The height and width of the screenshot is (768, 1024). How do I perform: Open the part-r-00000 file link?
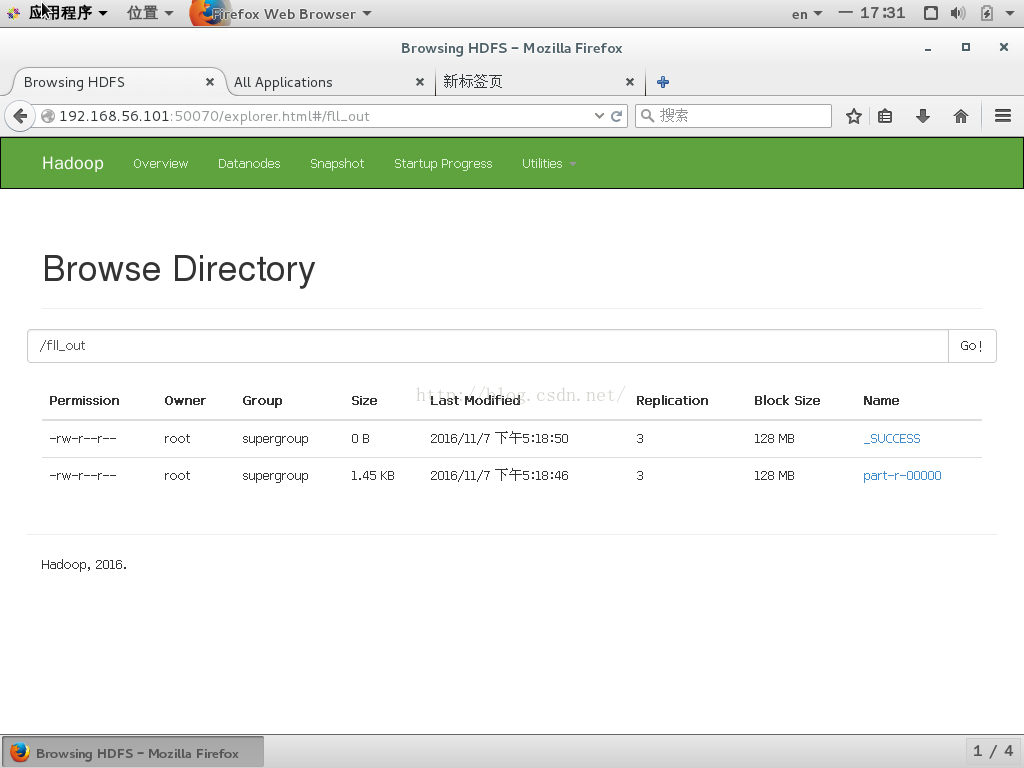pos(902,475)
